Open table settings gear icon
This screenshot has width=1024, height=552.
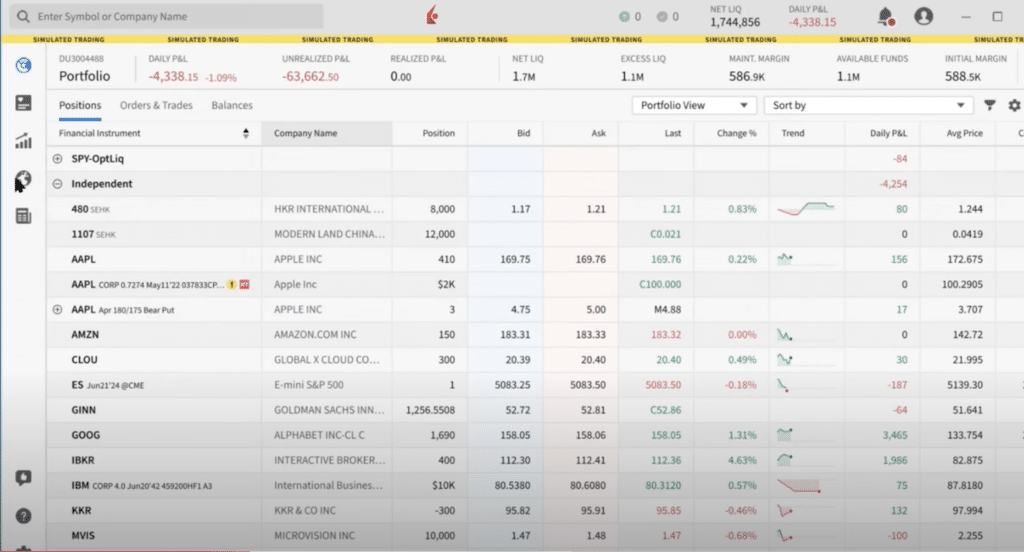(1014, 105)
